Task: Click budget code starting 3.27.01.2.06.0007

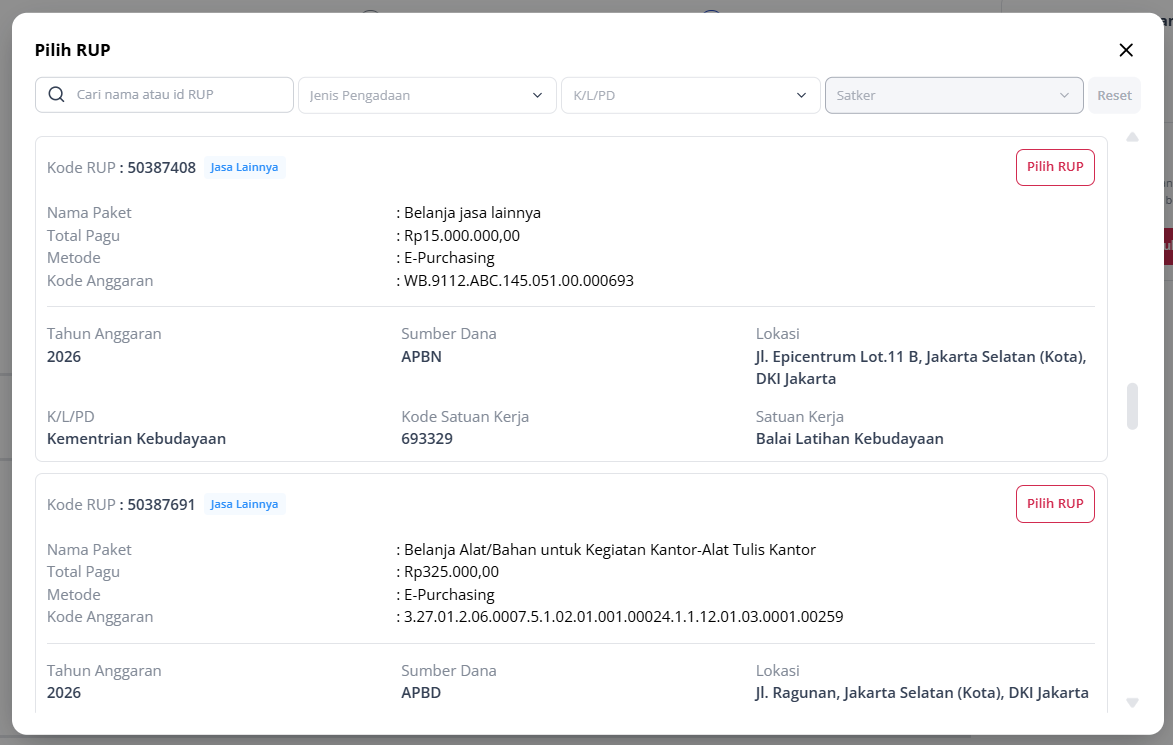Action: point(623,617)
